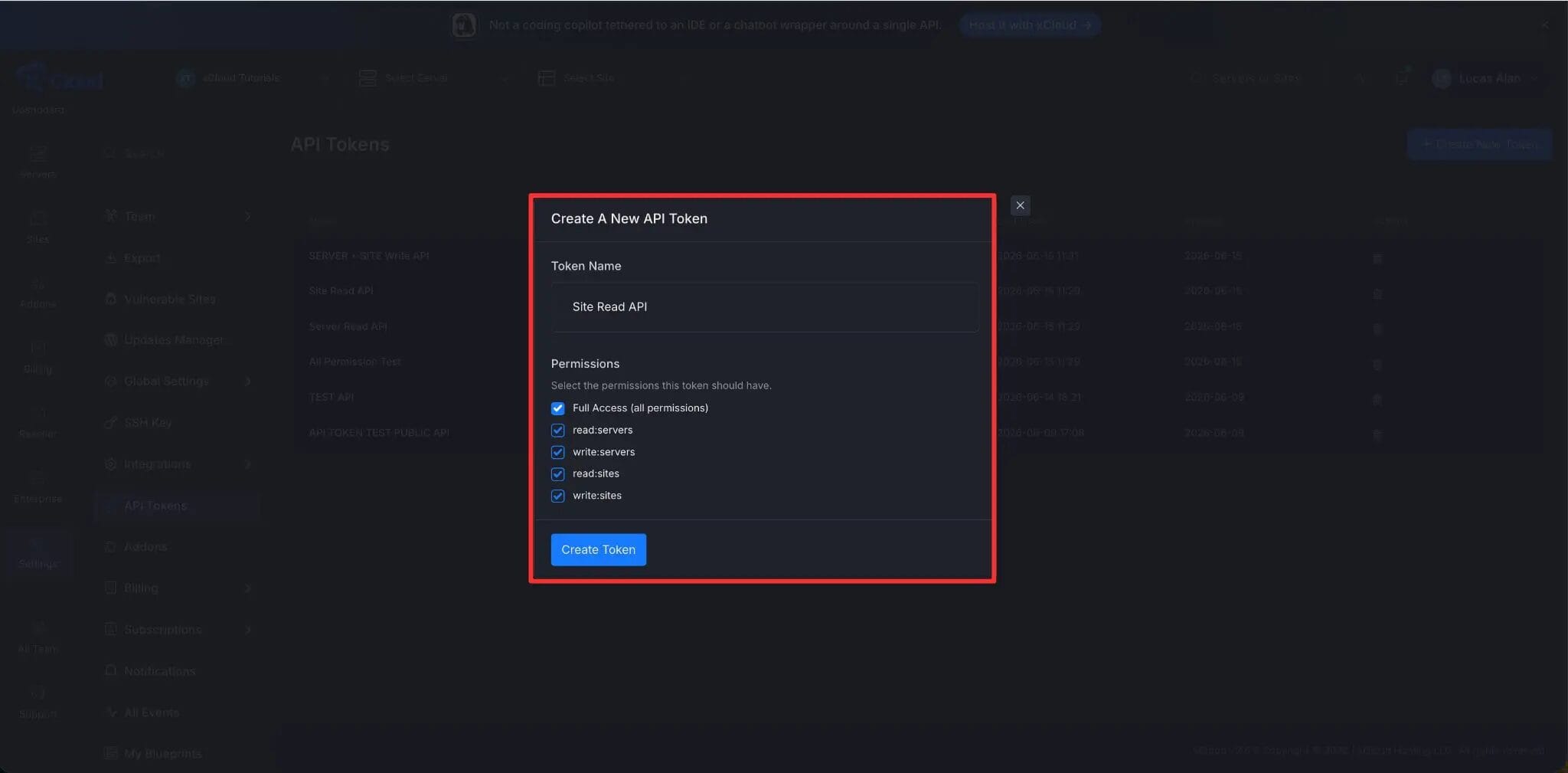Delete the SERVER + SITE Write API token
The height and width of the screenshot is (773, 1568).
[1377, 258]
